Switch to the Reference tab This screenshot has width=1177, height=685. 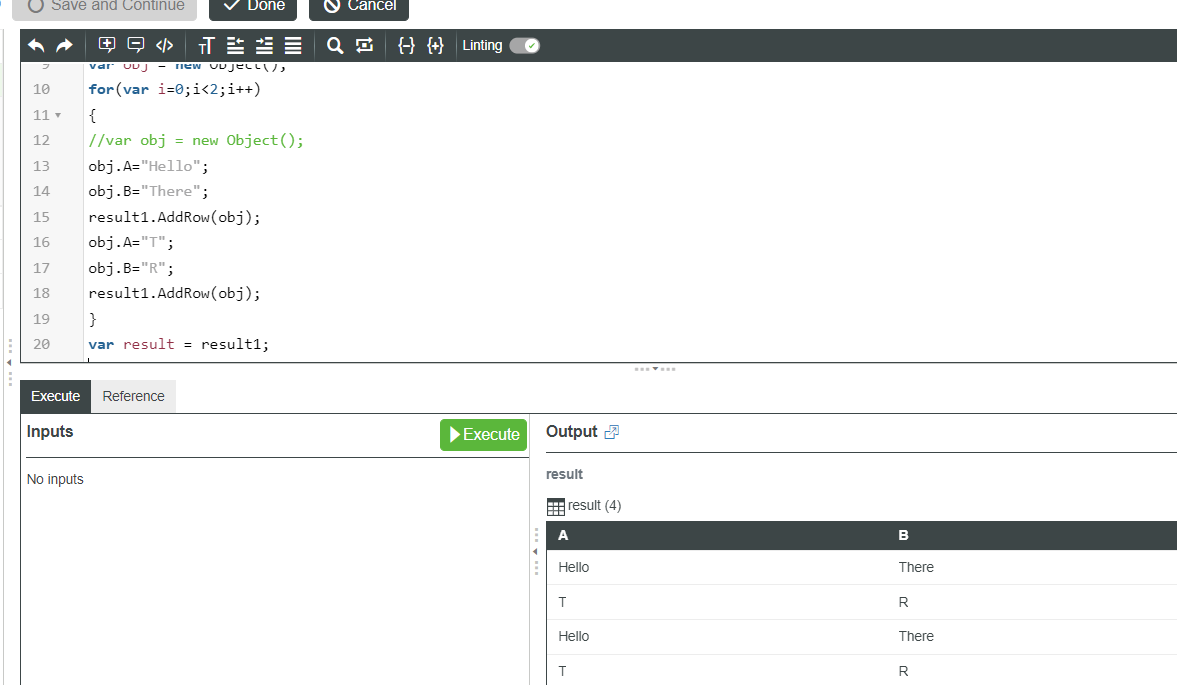tap(133, 396)
